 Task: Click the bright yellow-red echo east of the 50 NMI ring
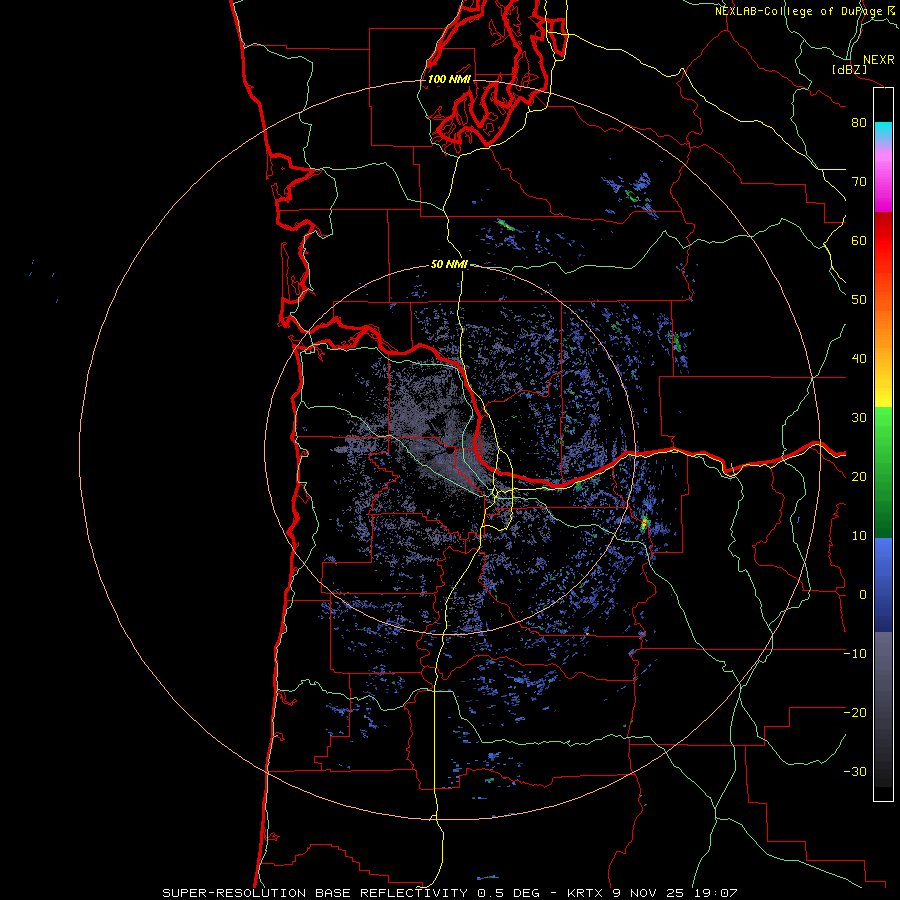(644, 522)
